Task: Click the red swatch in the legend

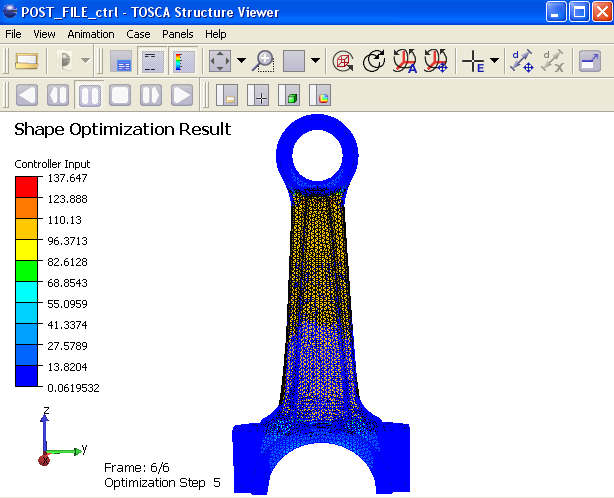Action: [26, 185]
